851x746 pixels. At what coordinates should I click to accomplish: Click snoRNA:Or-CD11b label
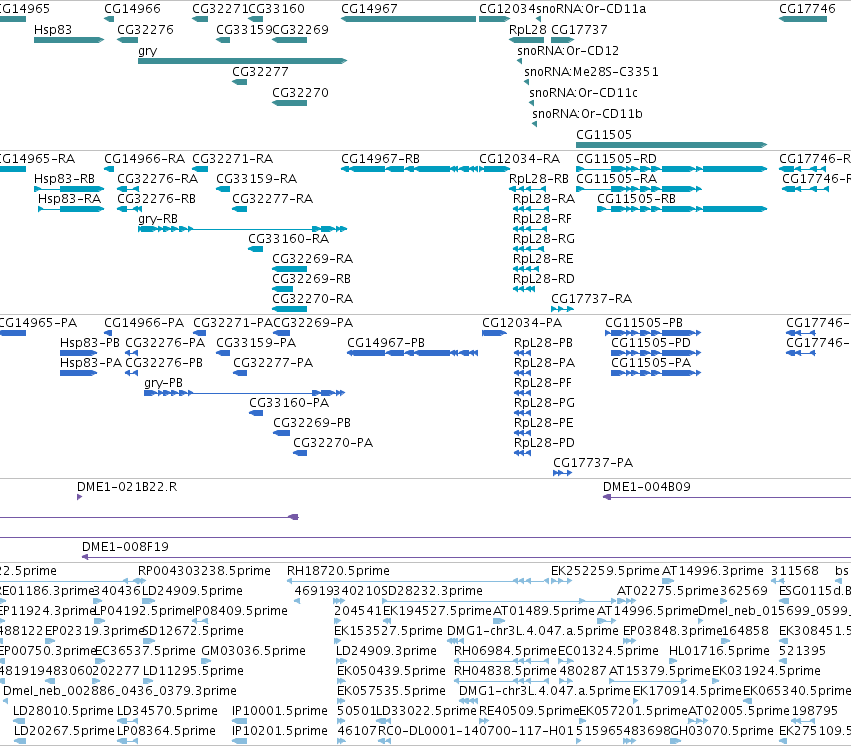click(587, 114)
